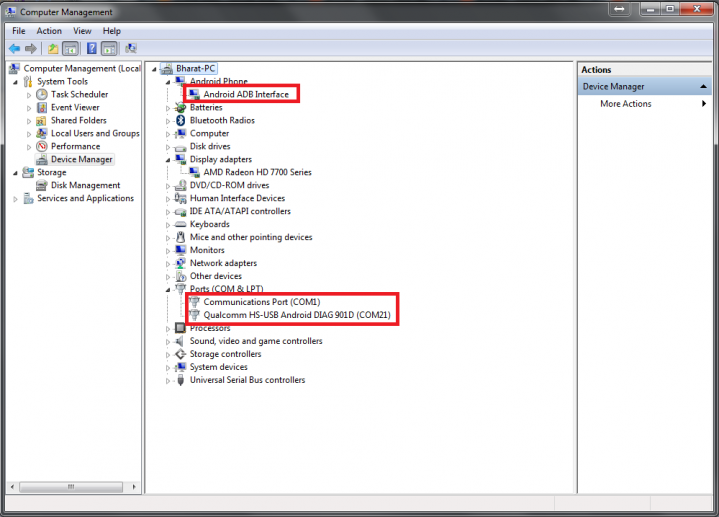Click the Back arrow toolbar icon

pos(15,48)
